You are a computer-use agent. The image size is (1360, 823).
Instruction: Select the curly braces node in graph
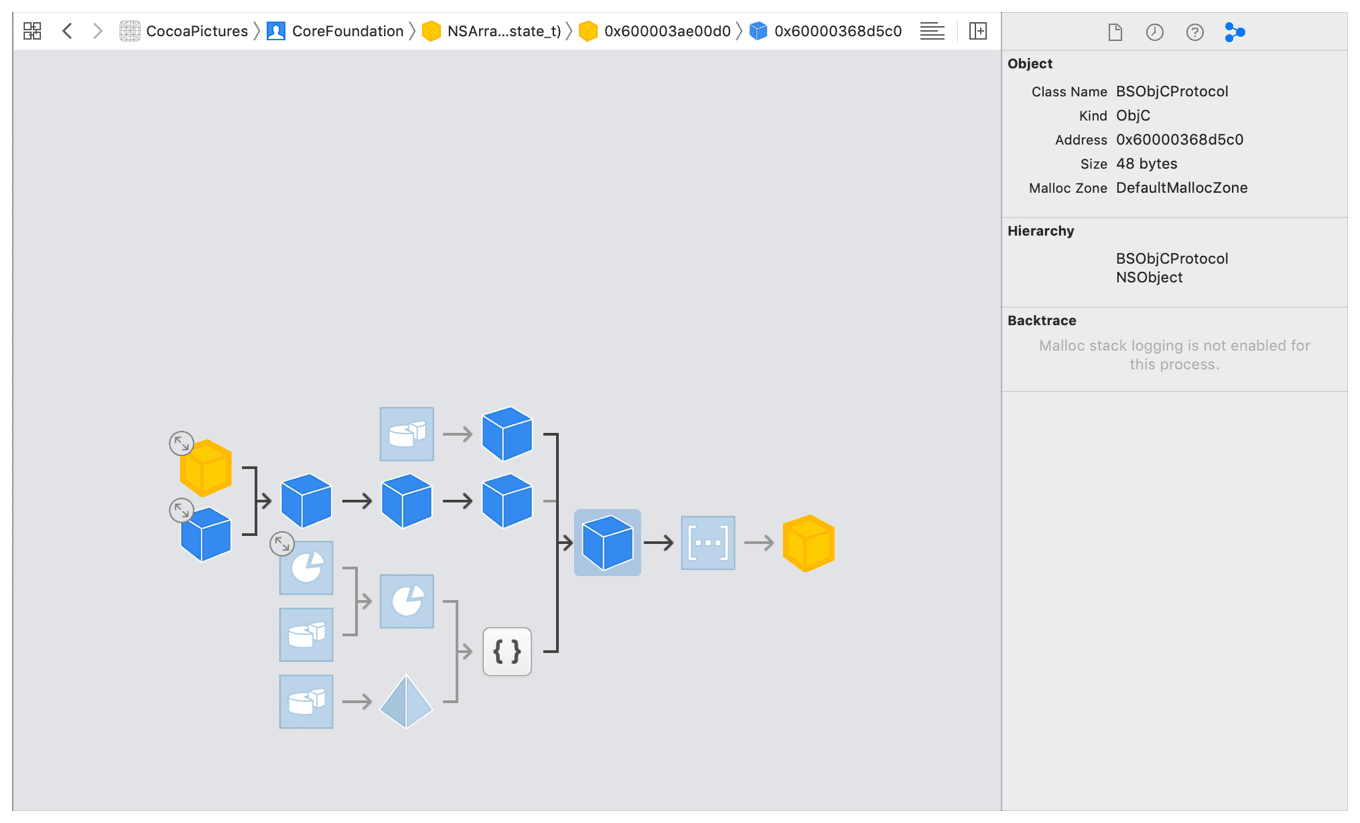[x=507, y=652]
